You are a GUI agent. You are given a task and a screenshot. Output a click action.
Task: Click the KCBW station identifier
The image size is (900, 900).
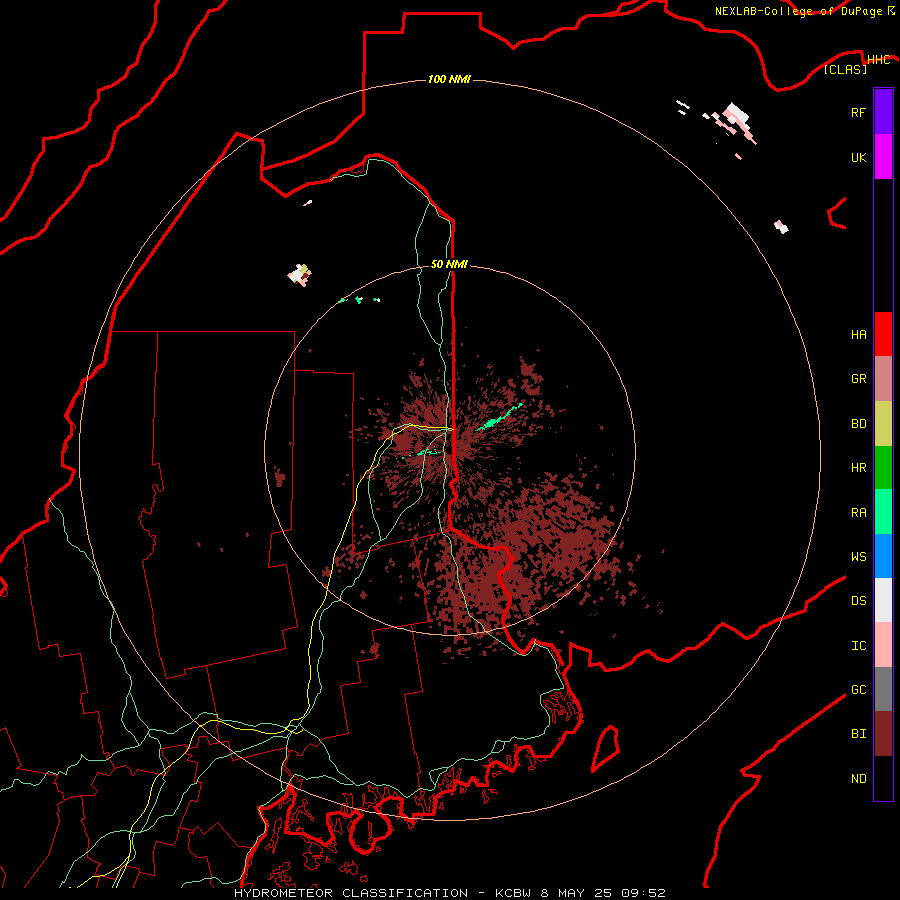point(513,893)
